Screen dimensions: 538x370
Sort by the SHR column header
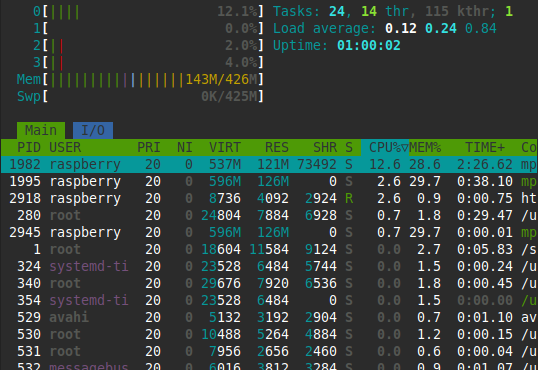325,148
